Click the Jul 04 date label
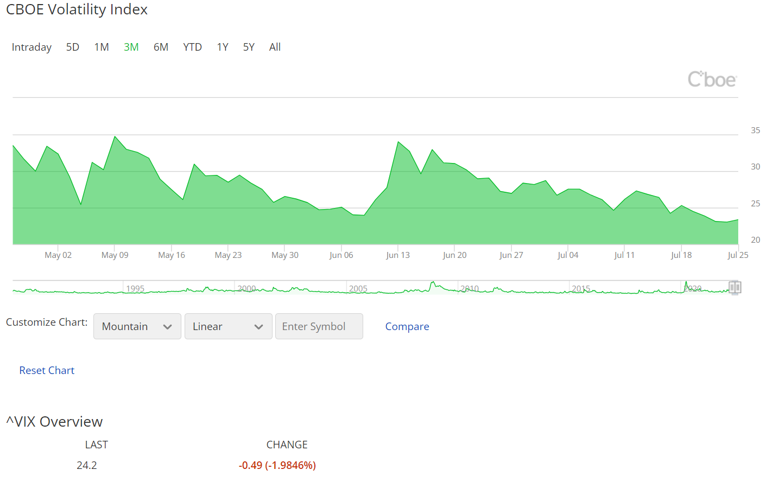The width and height of the screenshot is (770, 479). point(568,255)
